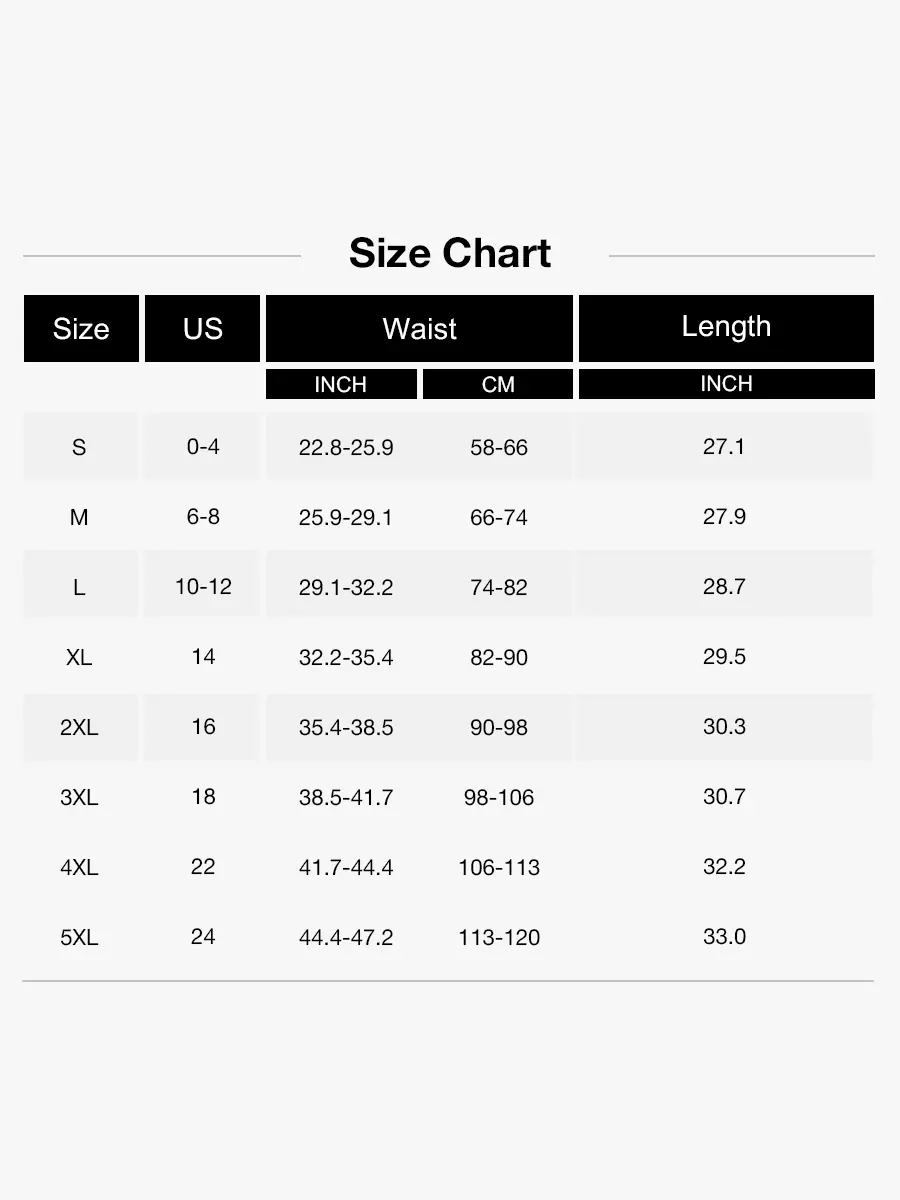Click US size 6-8 cell
This screenshot has height=1200, width=900.
(203, 517)
